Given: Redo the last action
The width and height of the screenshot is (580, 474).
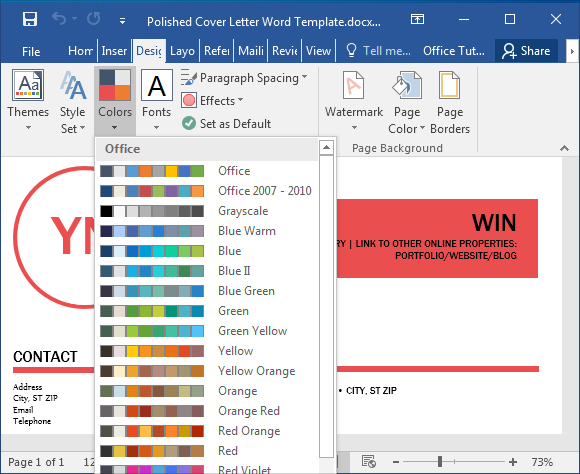Looking at the screenshot, I should coord(94,19).
